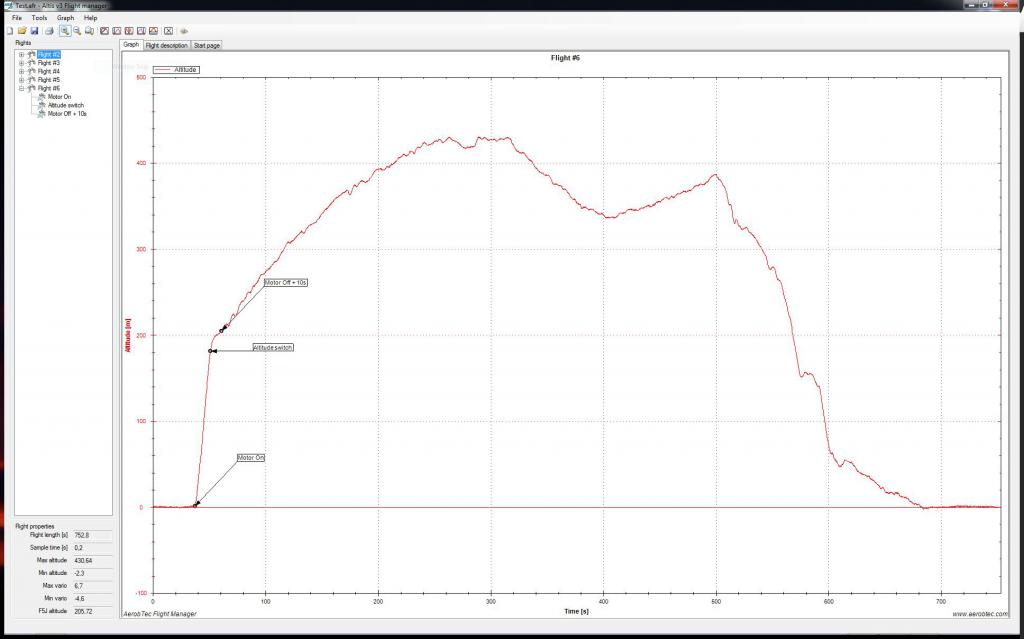Click the X-box icon in the toolbar
Image resolution: width=1024 pixels, height=639 pixels.
(x=168, y=31)
